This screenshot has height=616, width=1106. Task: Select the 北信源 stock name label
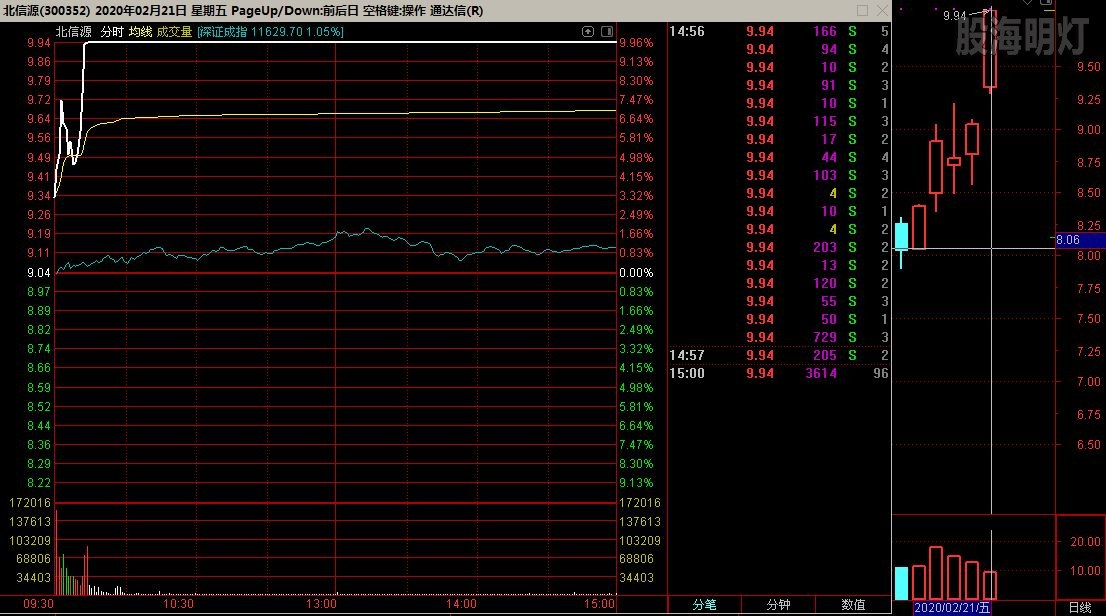pyautogui.click(x=73, y=32)
